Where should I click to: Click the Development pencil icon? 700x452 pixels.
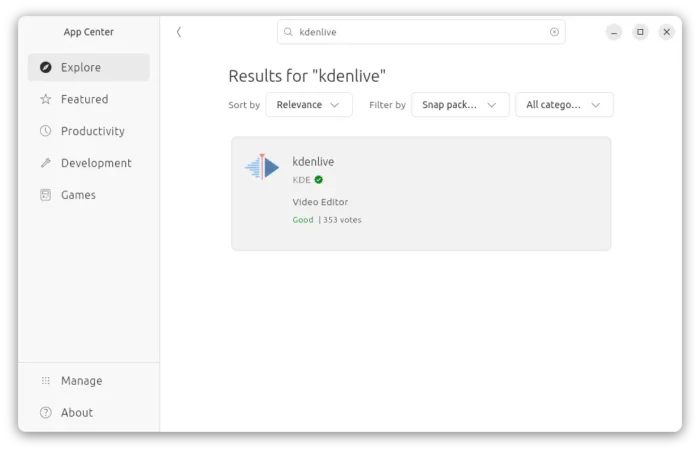[x=45, y=163]
